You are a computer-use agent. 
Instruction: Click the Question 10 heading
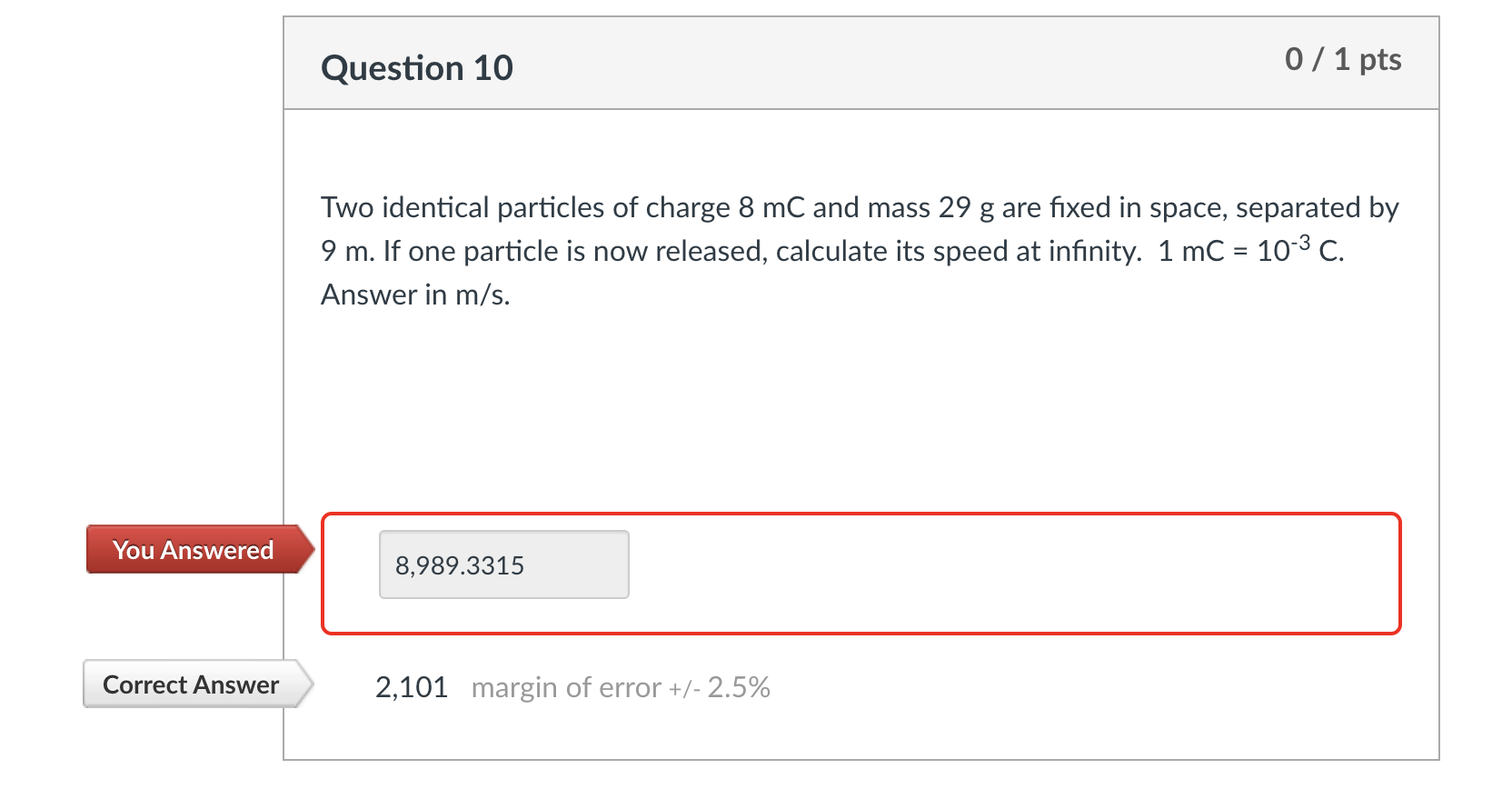(x=417, y=67)
